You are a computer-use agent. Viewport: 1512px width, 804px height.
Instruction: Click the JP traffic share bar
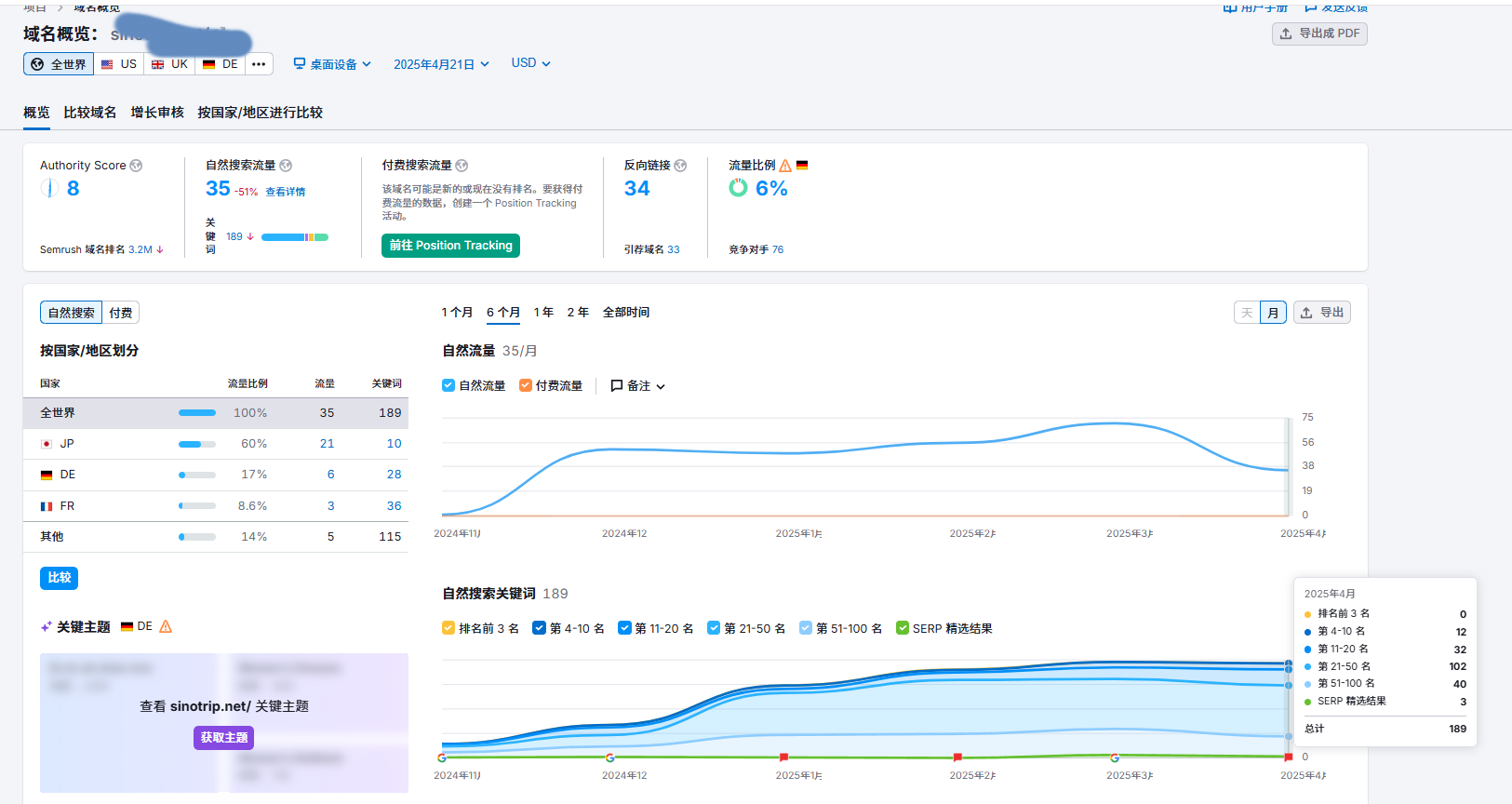click(x=197, y=444)
